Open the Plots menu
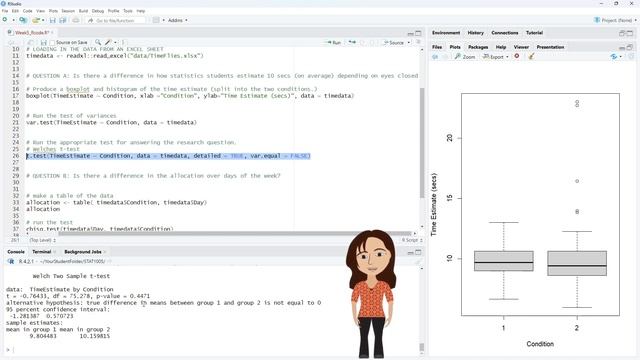640x360 pixels. click(53, 11)
